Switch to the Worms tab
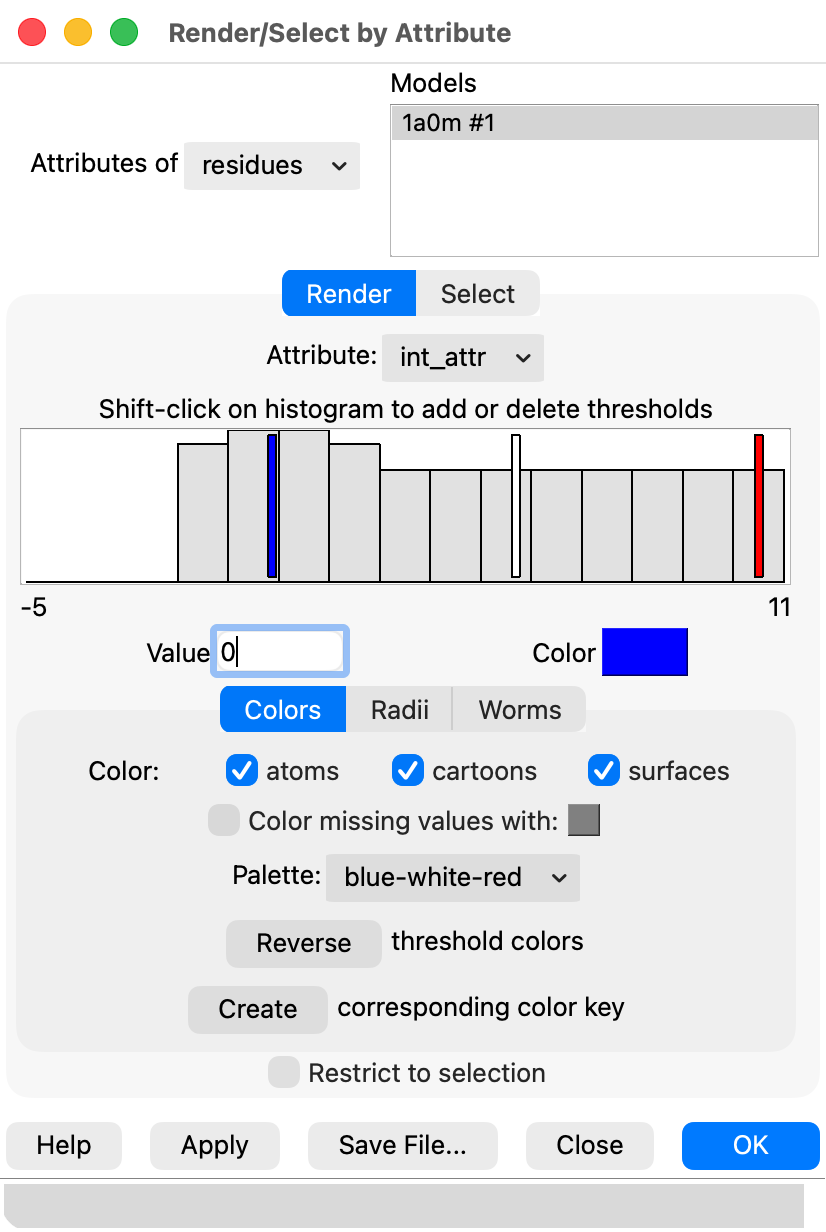The image size is (826, 1232). point(519,710)
